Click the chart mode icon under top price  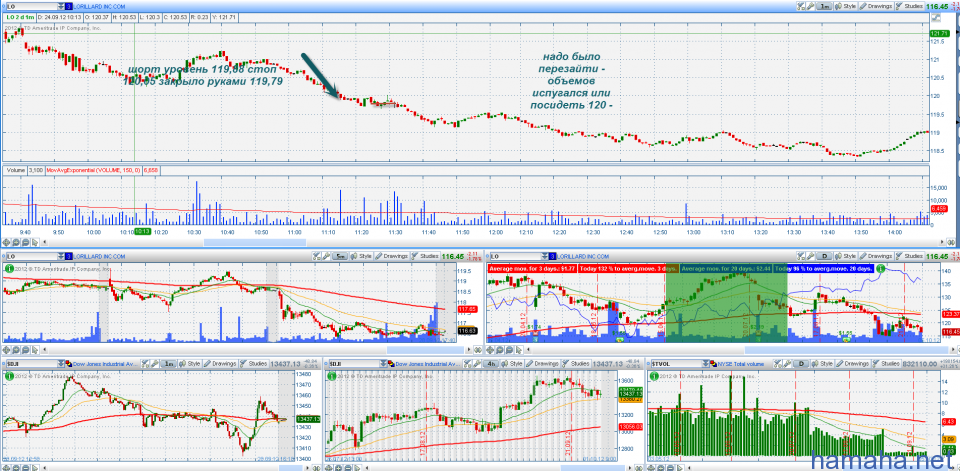point(936,18)
